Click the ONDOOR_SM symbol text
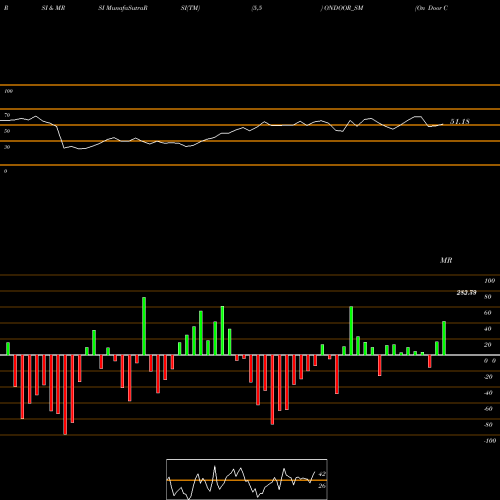The width and height of the screenshot is (500, 500). (343, 8)
